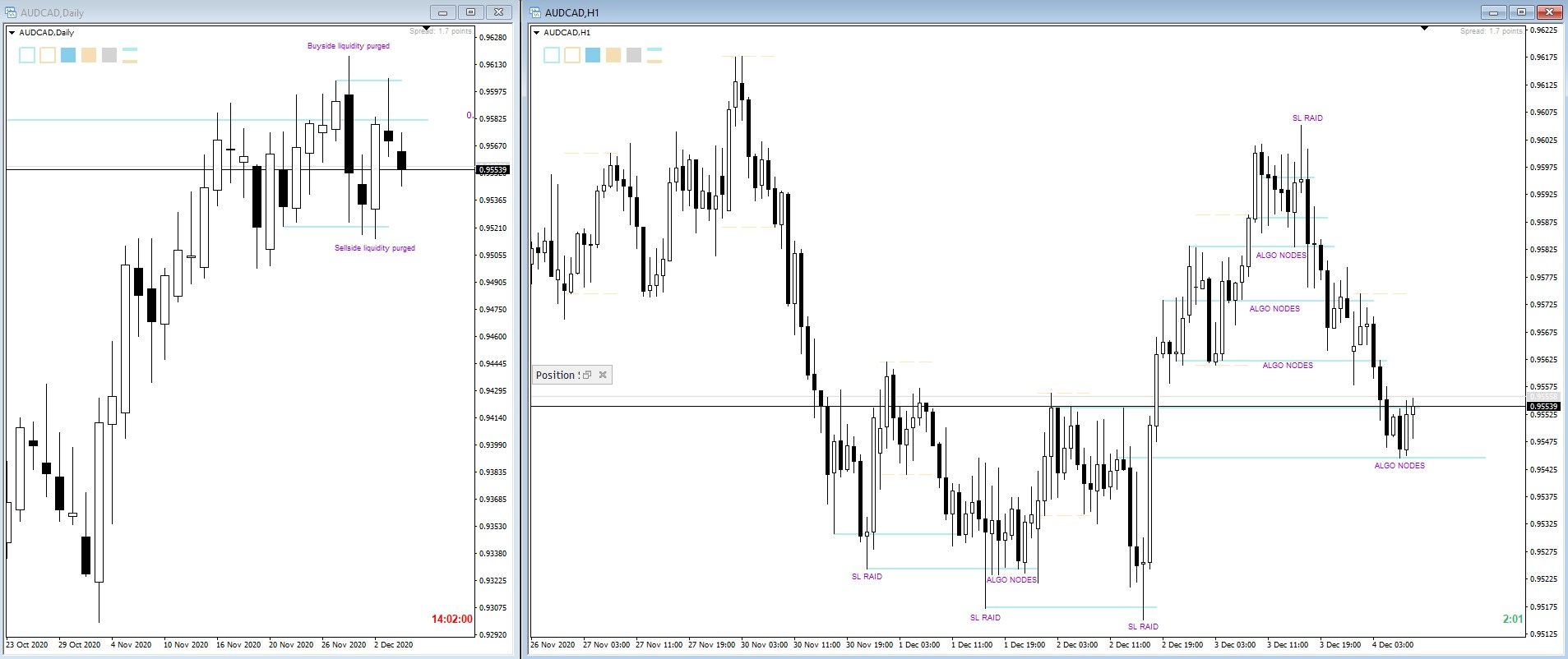1568x659 pixels.
Task: Click price 0.95125 on the H1 scale
Action: coord(1543,634)
